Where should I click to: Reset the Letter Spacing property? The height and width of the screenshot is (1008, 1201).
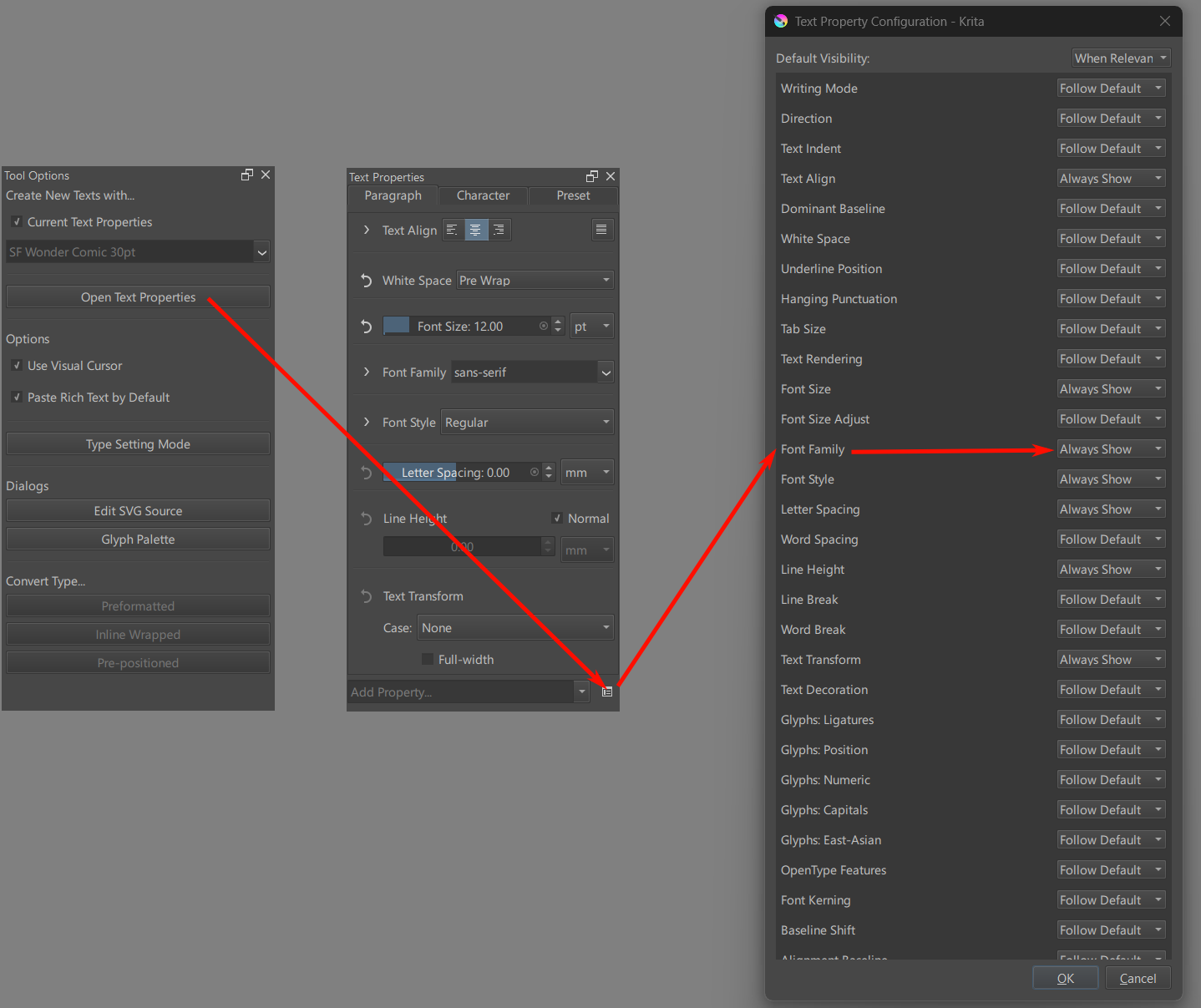click(366, 473)
